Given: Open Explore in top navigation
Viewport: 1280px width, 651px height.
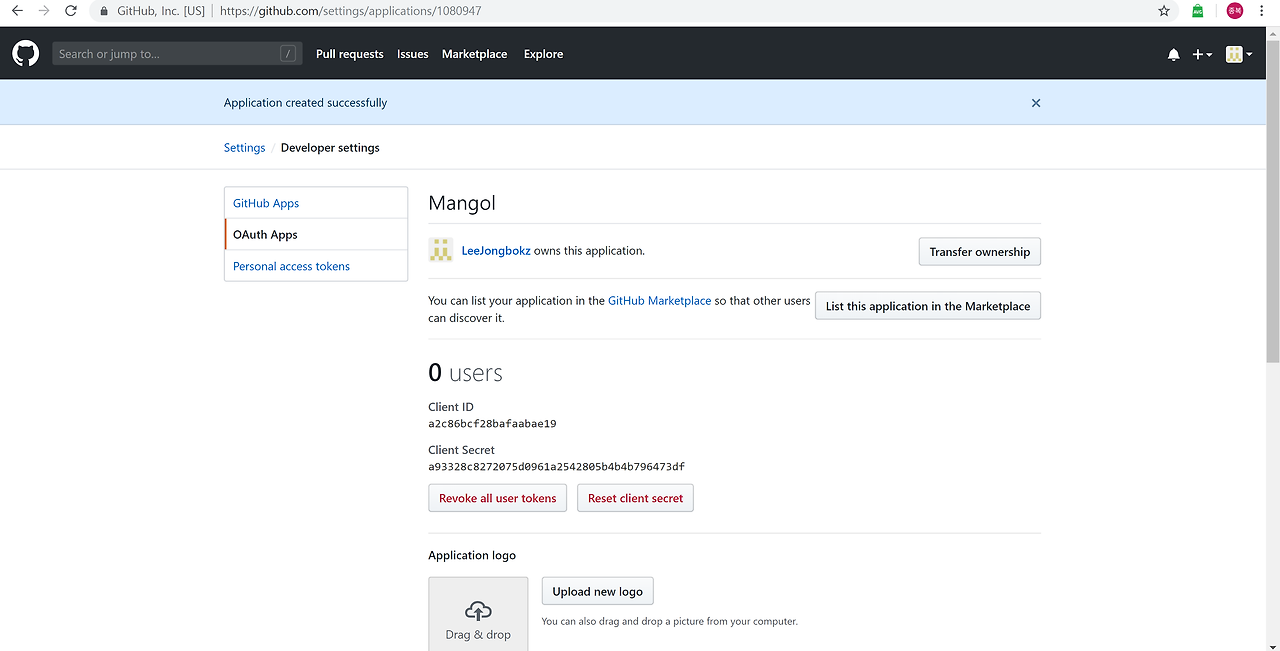Looking at the screenshot, I should 543,54.
